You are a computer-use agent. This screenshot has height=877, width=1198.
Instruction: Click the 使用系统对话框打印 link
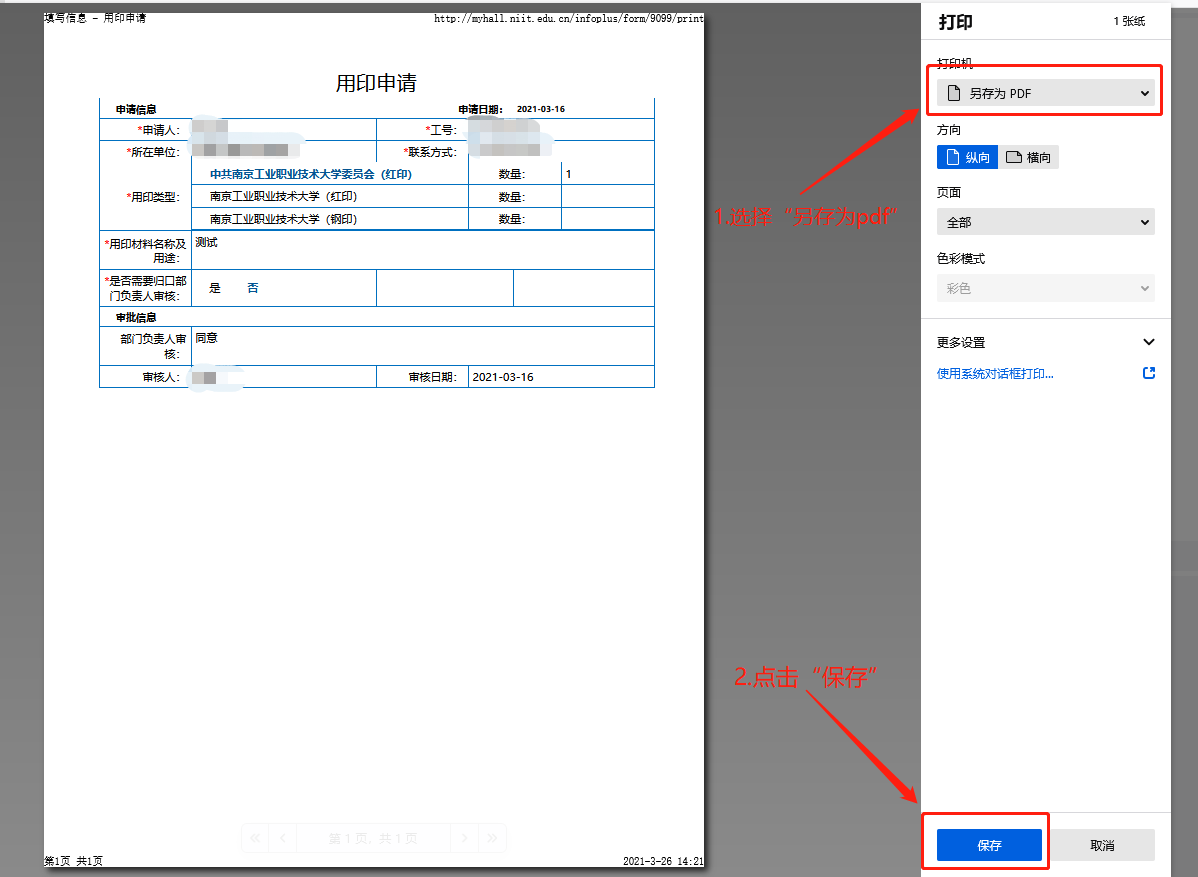click(x=995, y=374)
